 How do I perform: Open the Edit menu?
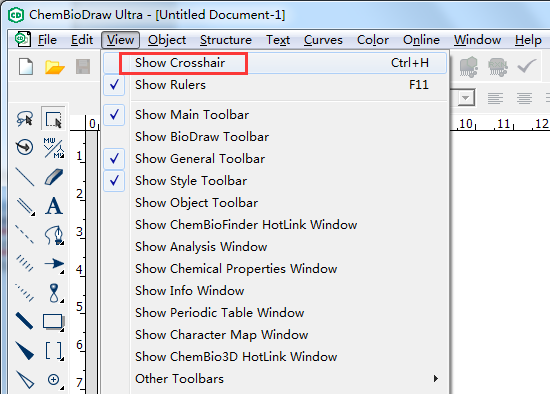(x=82, y=40)
